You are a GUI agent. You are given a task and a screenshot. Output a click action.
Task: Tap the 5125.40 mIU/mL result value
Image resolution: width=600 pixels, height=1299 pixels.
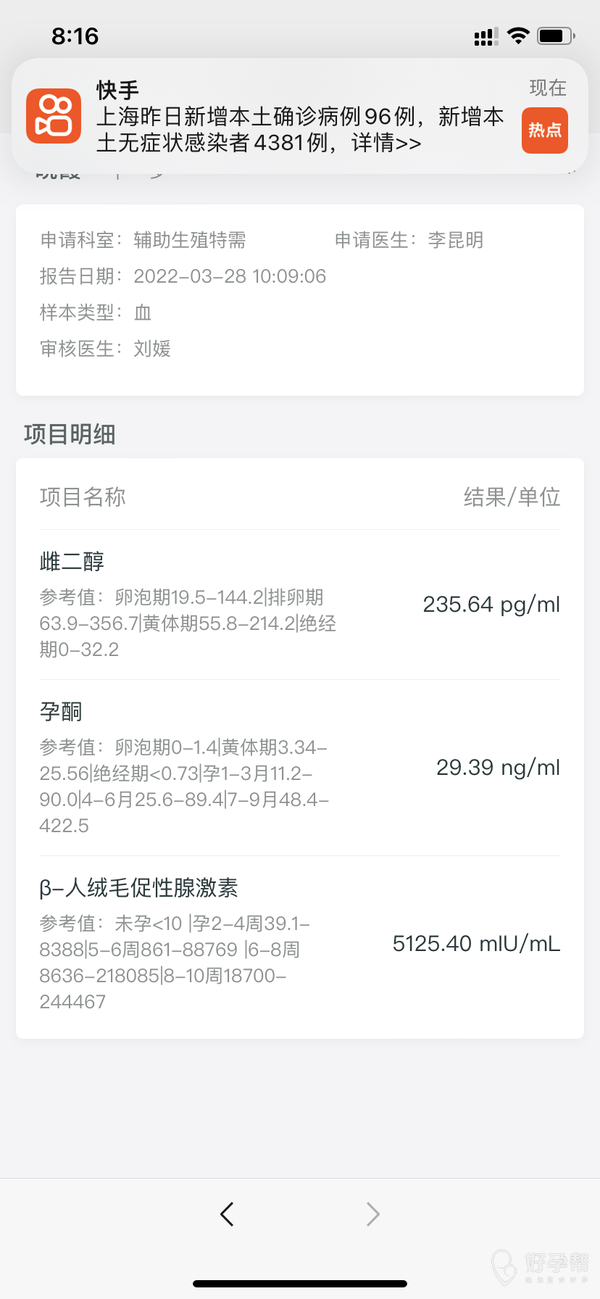pos(476,943)
